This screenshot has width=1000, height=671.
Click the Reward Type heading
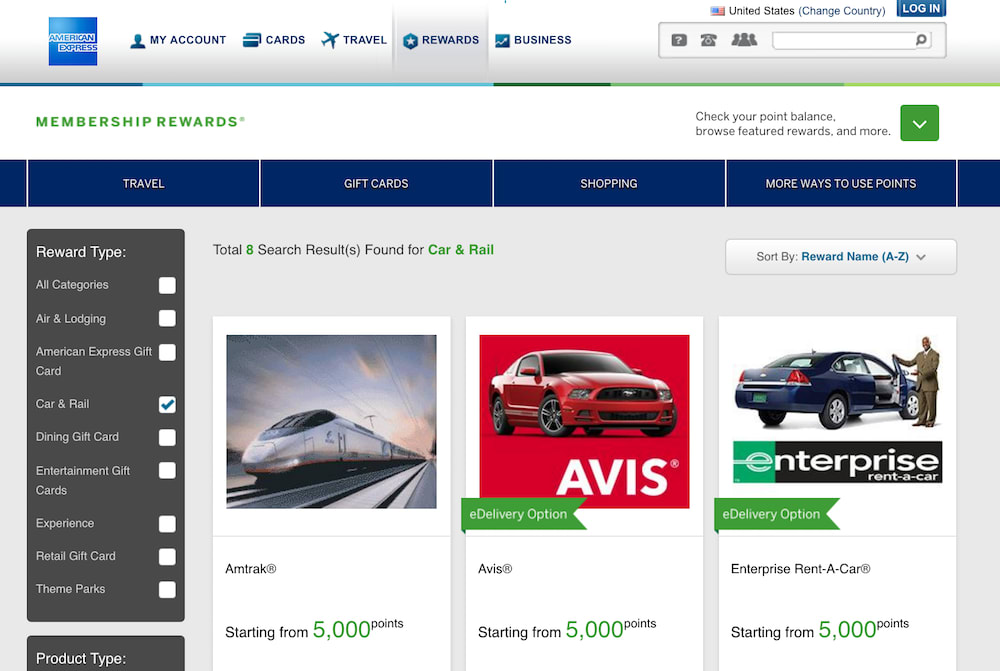point(81,253)
